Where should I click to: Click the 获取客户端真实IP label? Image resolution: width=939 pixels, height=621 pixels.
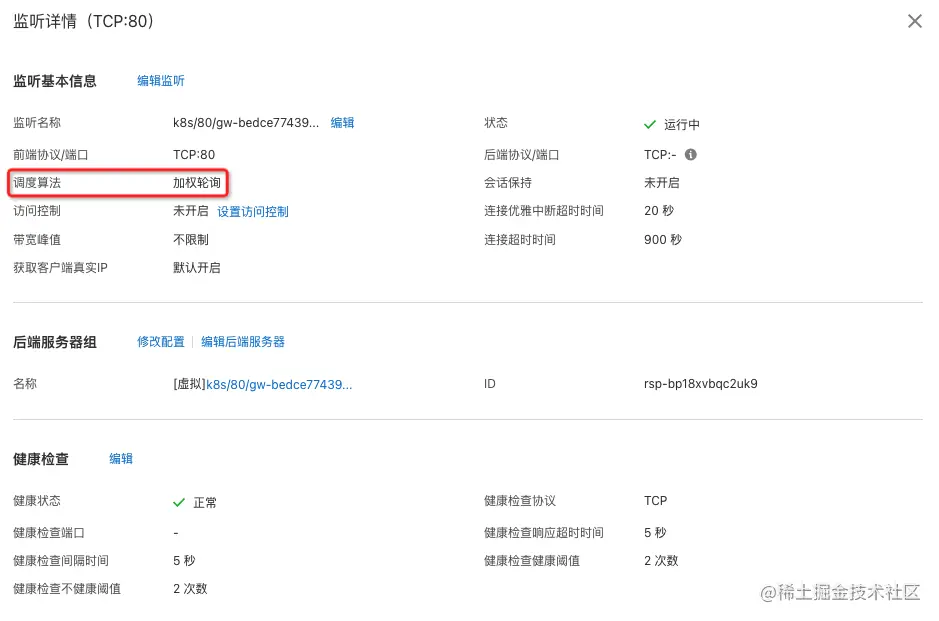60,268
